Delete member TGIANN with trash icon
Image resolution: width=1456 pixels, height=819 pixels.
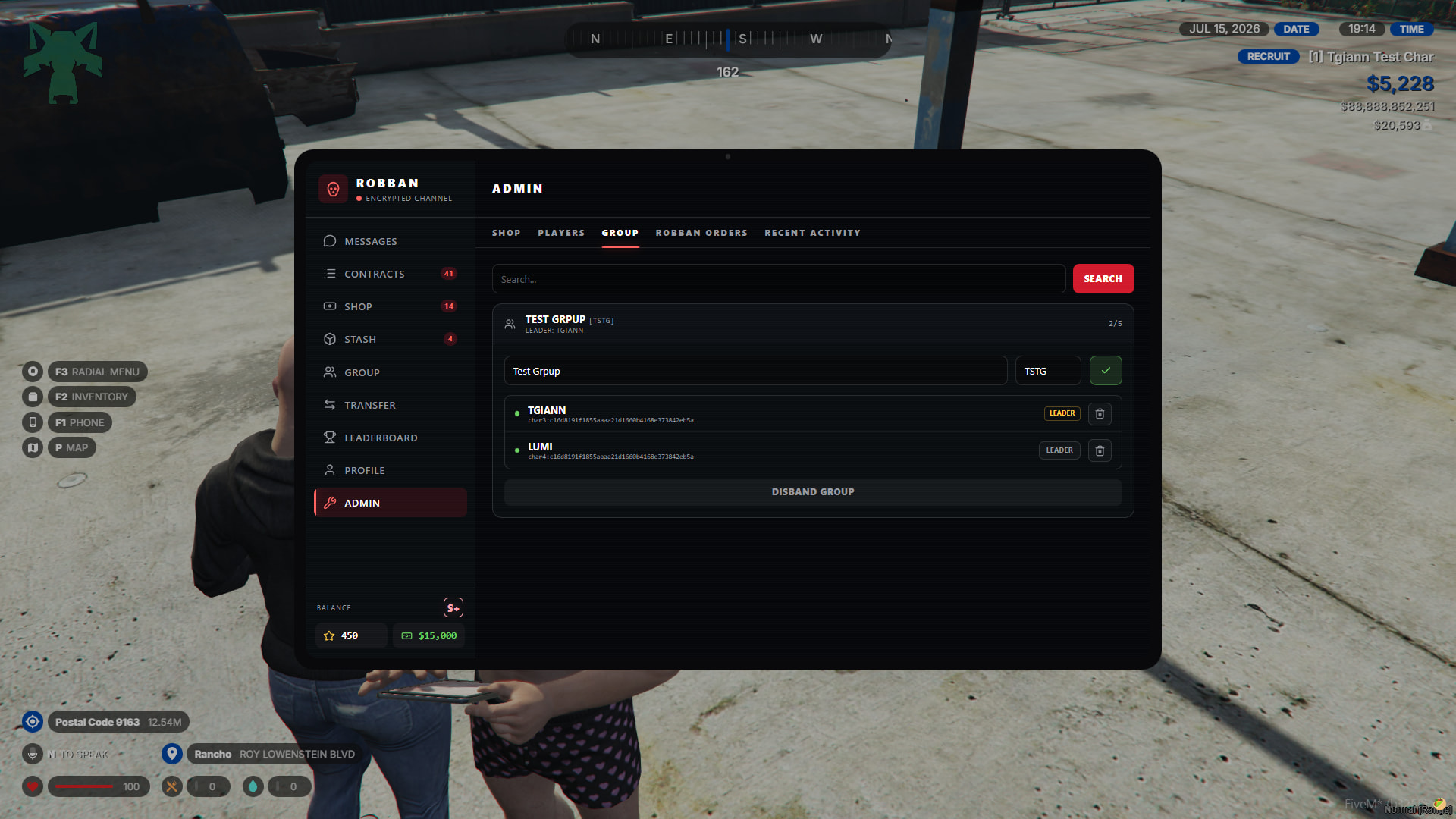point(1100,413)
